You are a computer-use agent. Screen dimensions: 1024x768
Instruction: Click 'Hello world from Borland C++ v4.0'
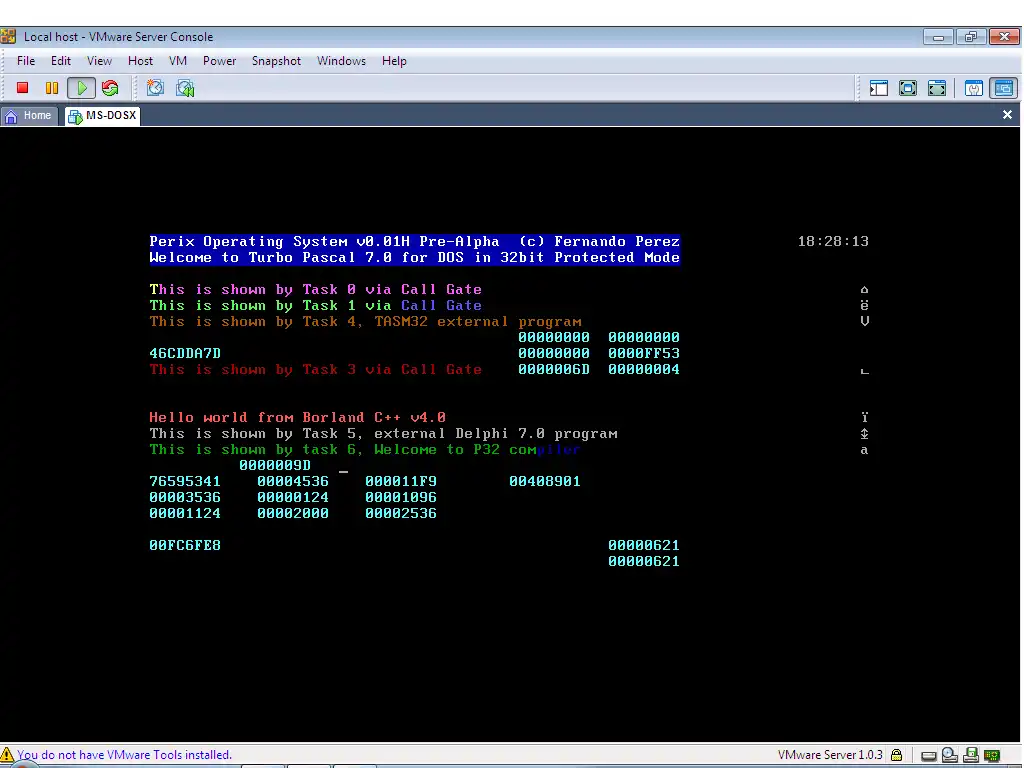coord(298,417)
